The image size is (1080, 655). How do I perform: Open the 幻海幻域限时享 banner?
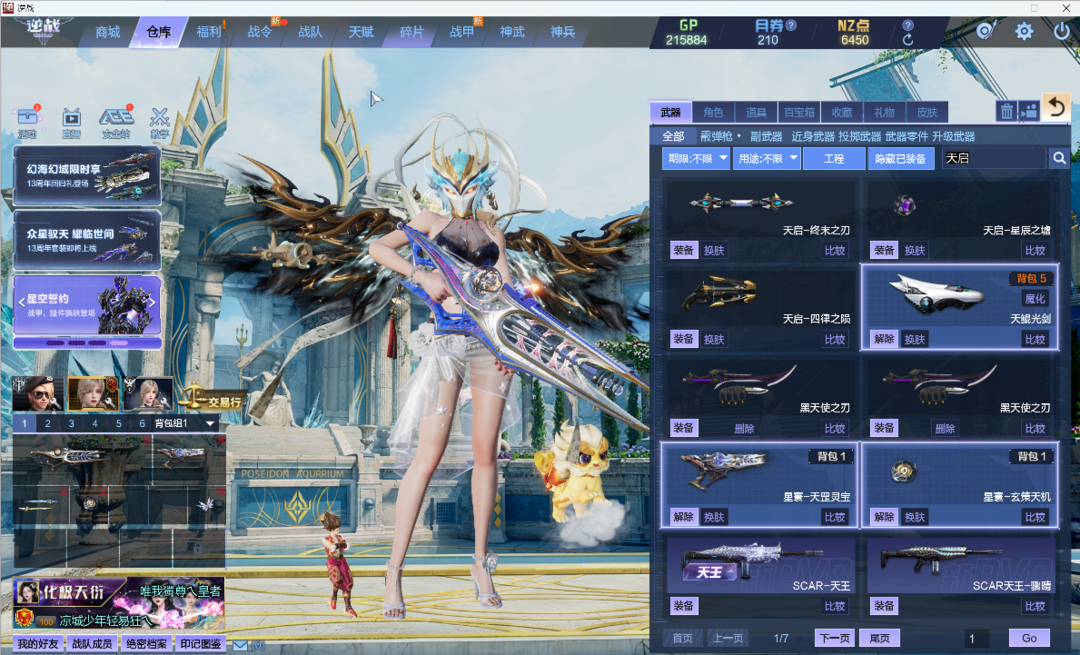87,176
